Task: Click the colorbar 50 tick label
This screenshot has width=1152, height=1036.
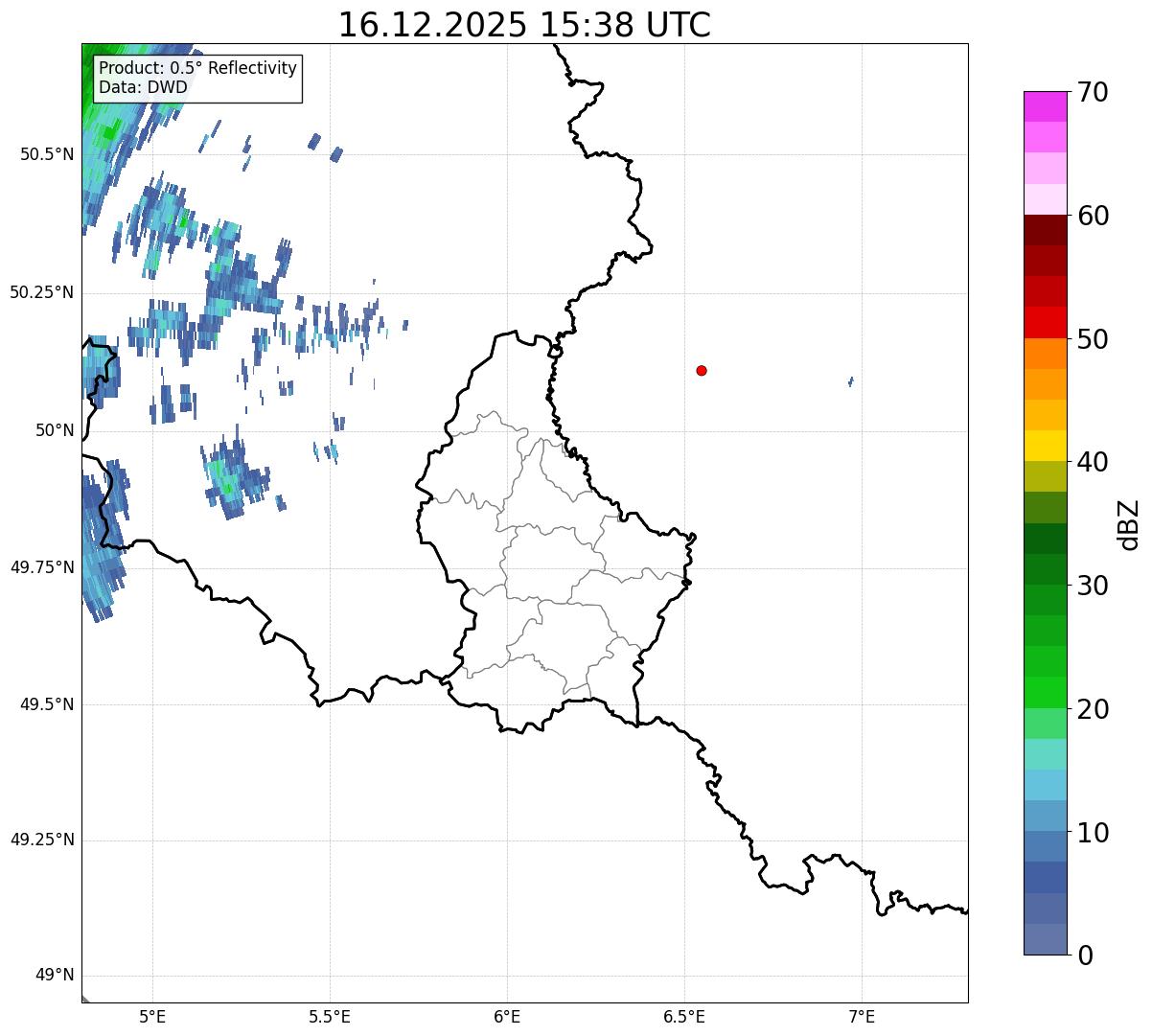Action: pos(1094,339)
